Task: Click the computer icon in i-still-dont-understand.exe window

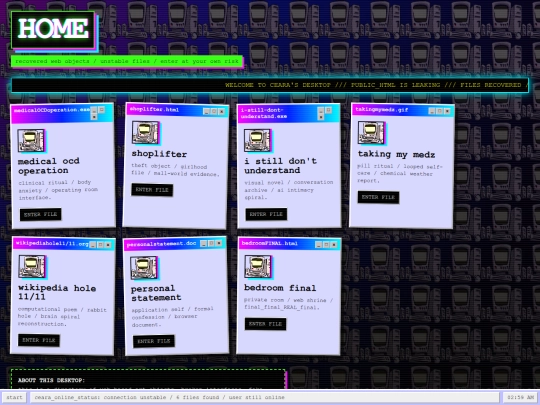Action: tap(257, 140)
